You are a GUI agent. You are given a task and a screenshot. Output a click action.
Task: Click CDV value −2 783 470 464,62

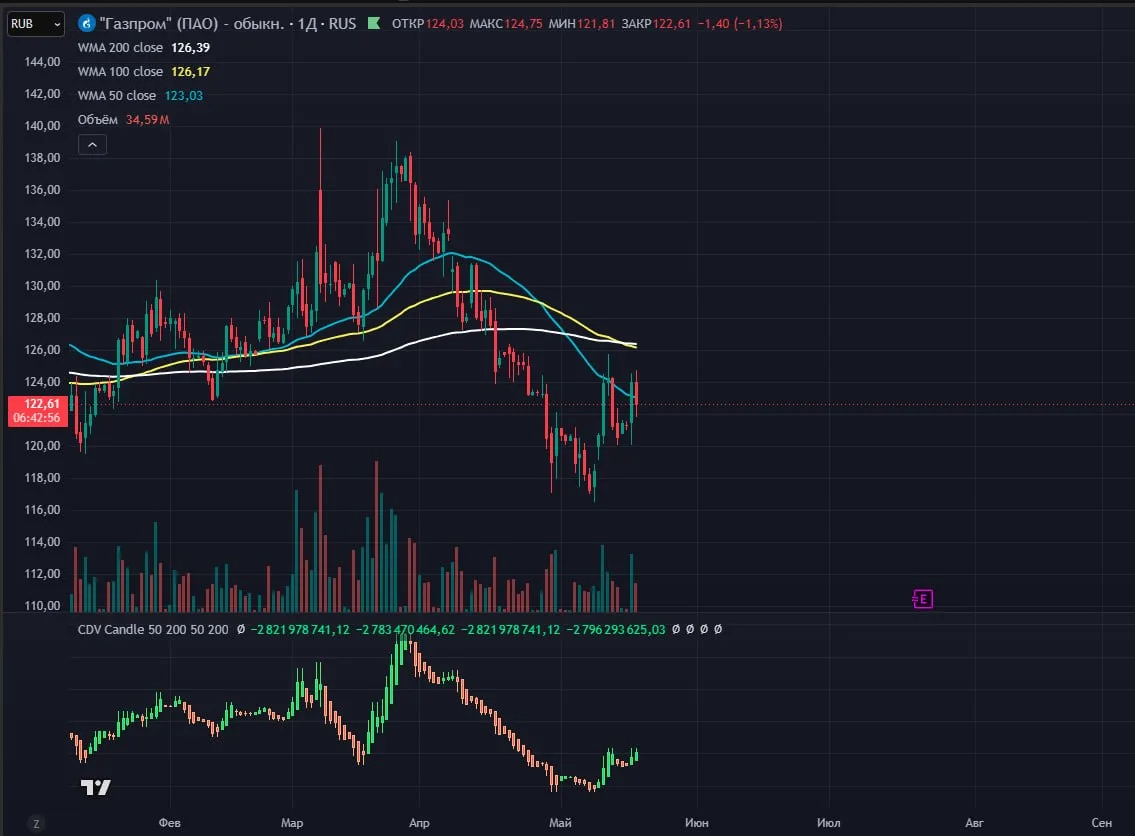[x=405, y=630]
